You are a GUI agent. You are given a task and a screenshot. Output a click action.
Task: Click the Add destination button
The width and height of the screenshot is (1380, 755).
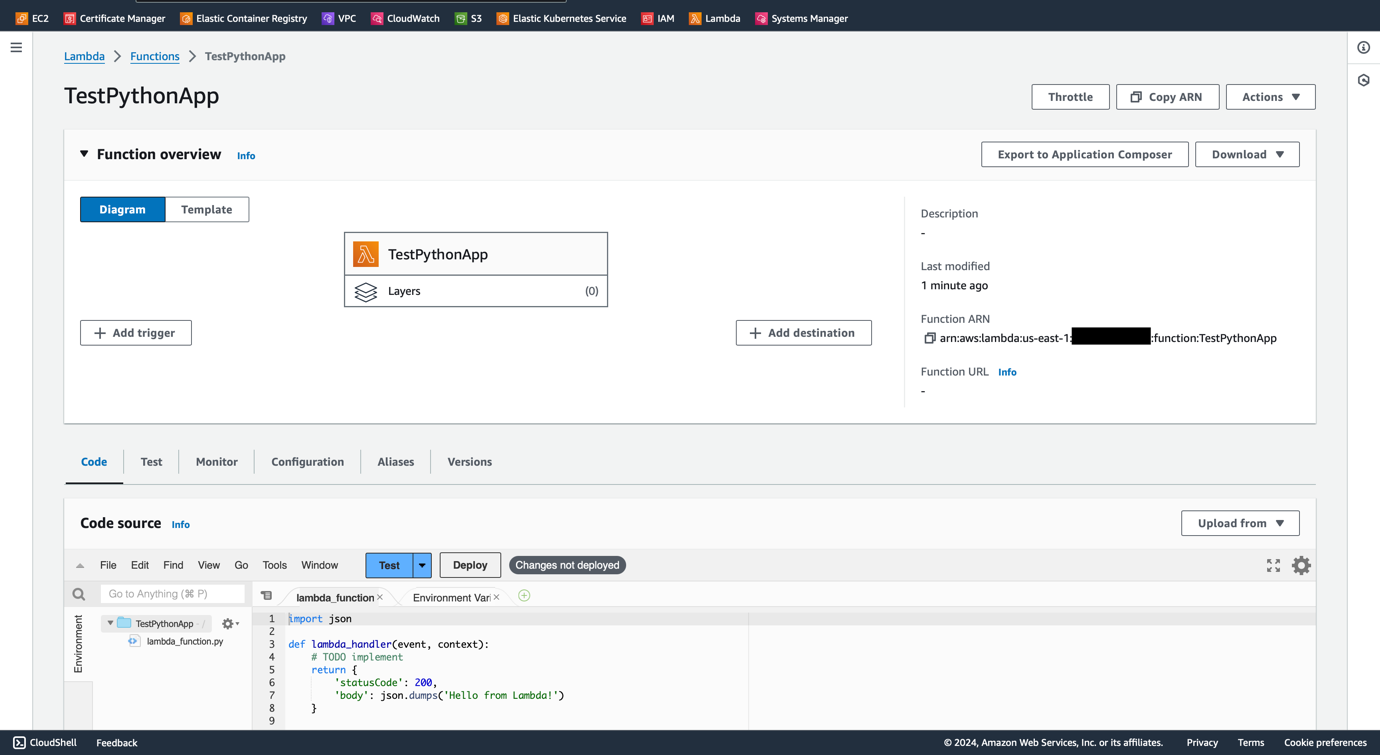[803, 333]
